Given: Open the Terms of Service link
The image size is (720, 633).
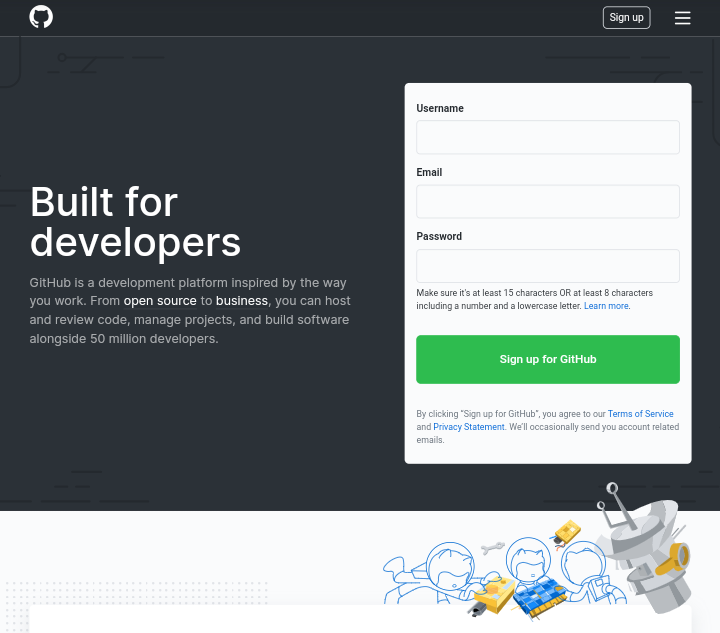Looking at the screenshot, I should click(640, 414).
